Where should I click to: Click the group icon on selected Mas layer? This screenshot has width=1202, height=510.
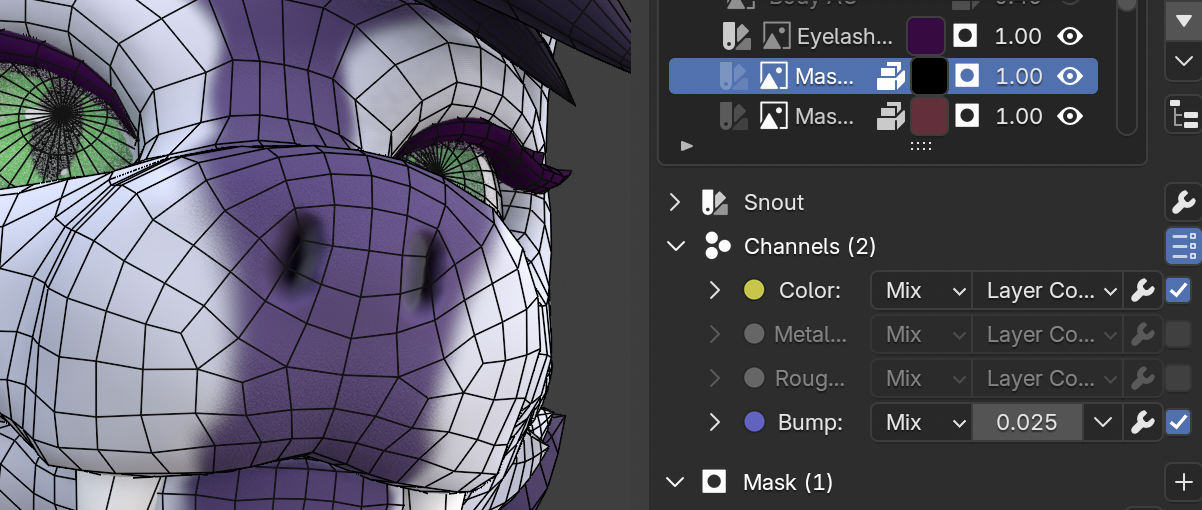[889, 76]
